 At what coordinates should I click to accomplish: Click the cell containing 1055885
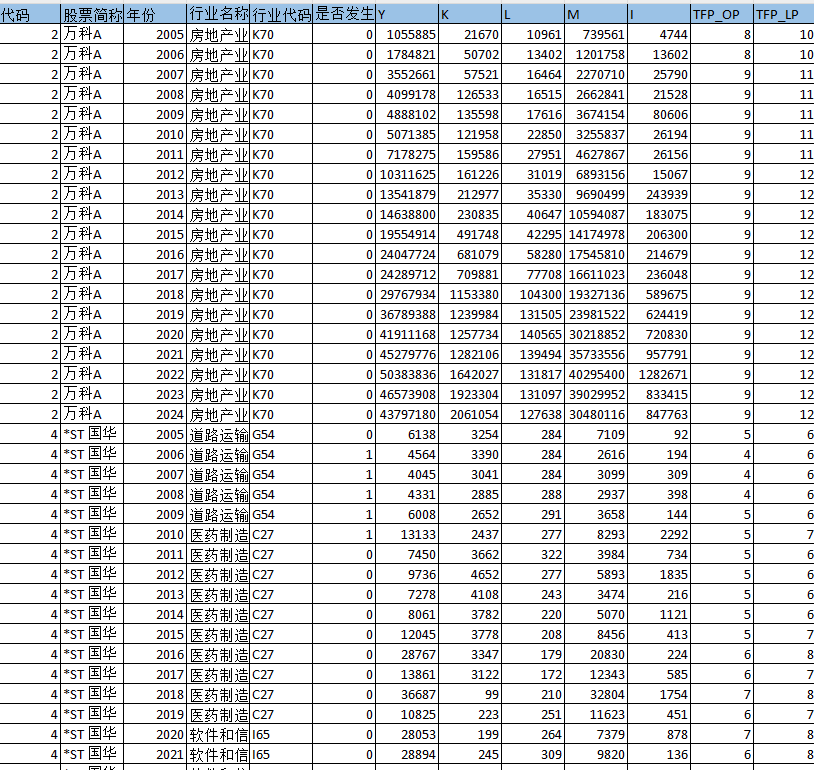(x=407, y=34)
